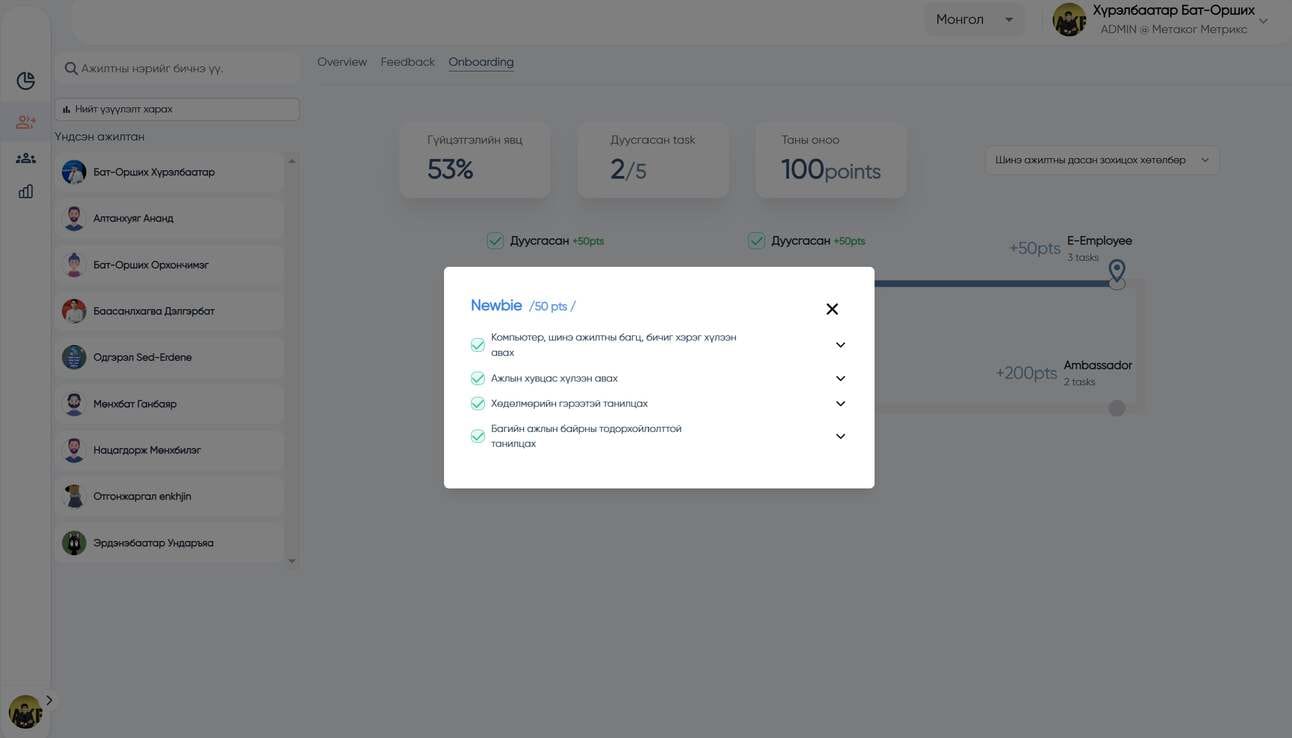Select employee Бат-Орших Хүрэлбаатар
This screenshot has width=1292, height=738.
pyautogui.click(x=169, y=172)
